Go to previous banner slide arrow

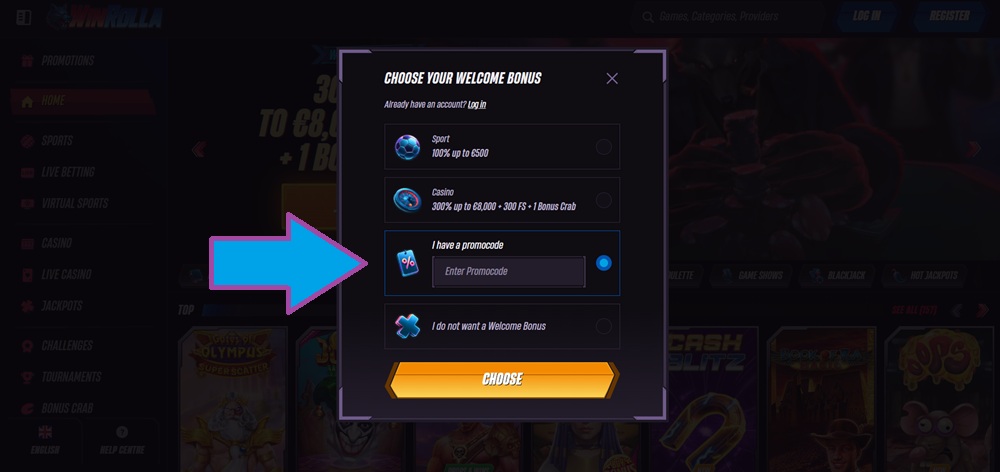[199, 149]
